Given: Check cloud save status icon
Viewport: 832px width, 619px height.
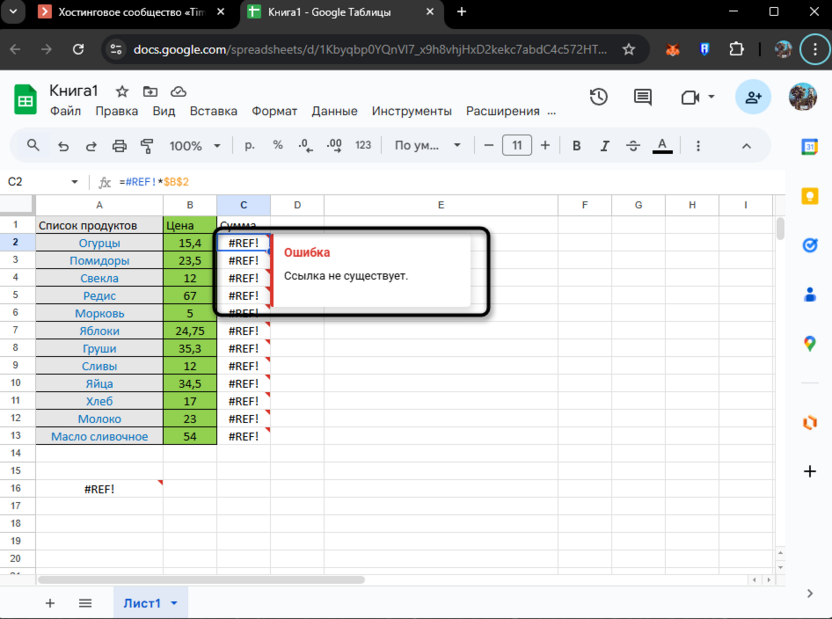Looking at the screenshot, I should [x=178, y=92].
